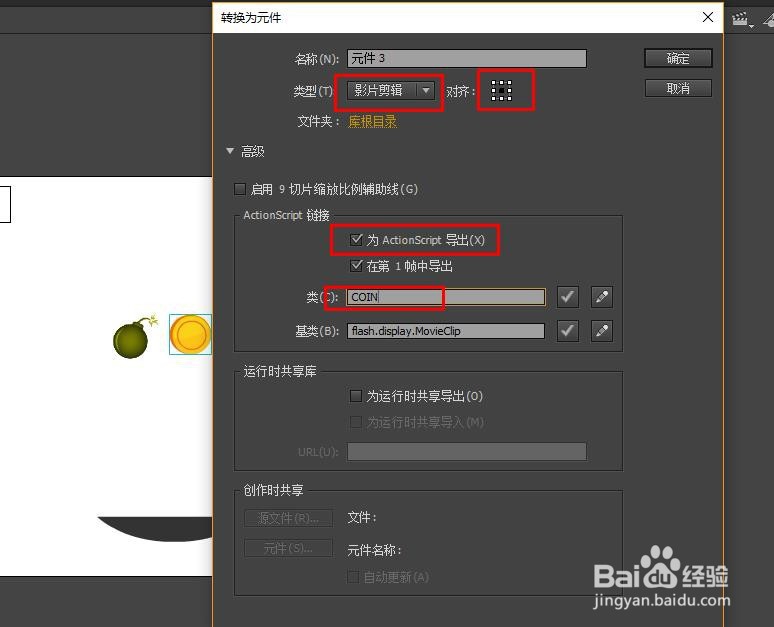Image resolution: width=774 pixels, height=627 pixels.
Task: Toggle 为 ActionScript 导出 checkbox
Action: click(x=356, y=240)
